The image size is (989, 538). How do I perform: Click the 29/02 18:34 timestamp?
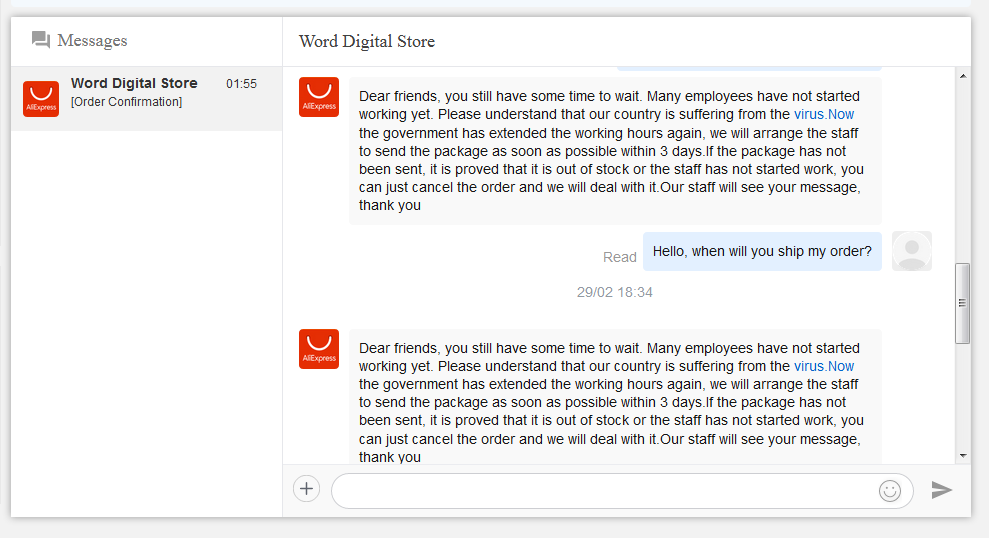click(614, 292)
